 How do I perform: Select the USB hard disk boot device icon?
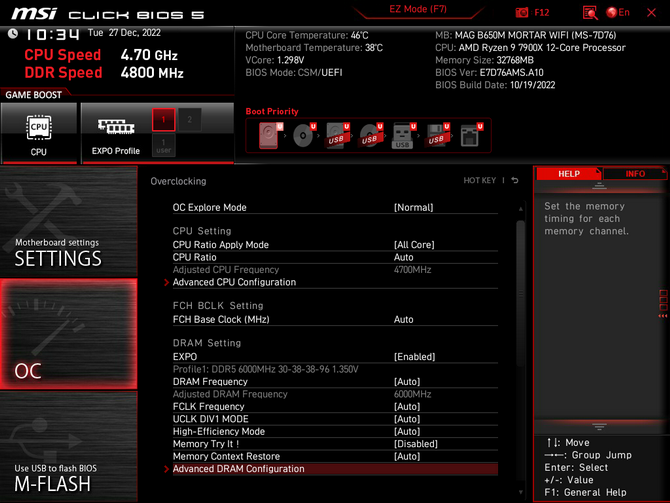338,135
